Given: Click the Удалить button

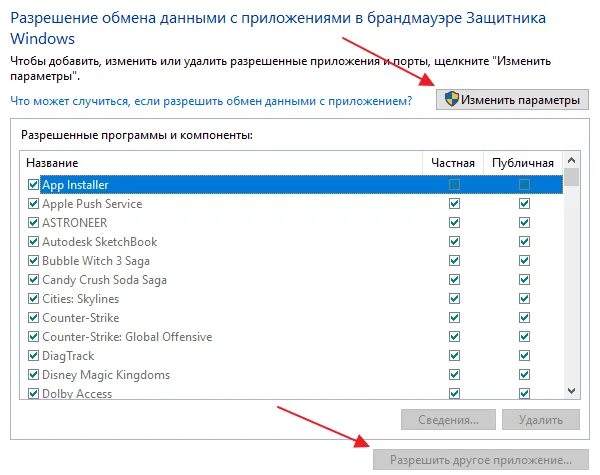Looking at the screenshot, I should click(x=541, y=420).
